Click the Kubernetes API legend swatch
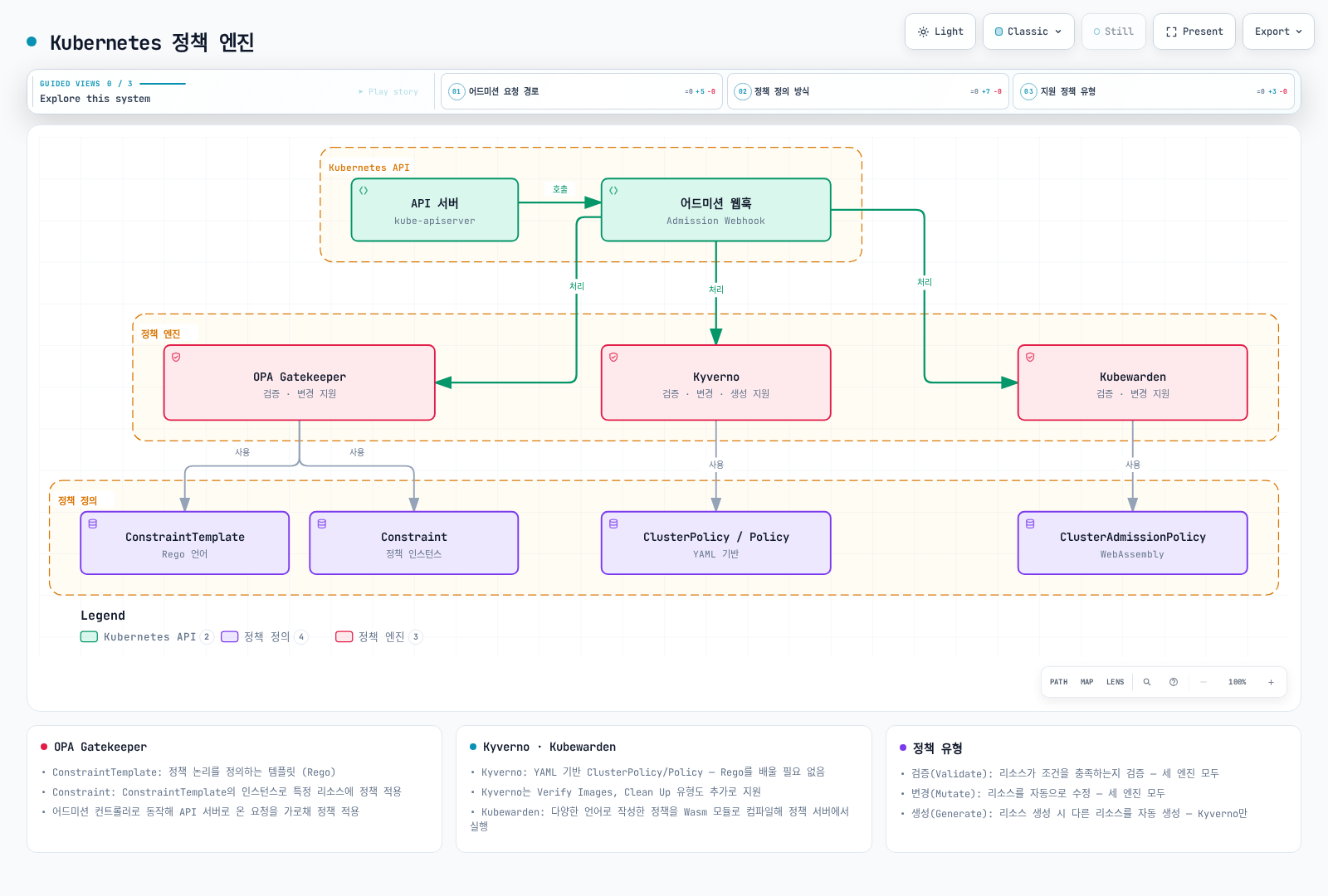 point(89,637)
